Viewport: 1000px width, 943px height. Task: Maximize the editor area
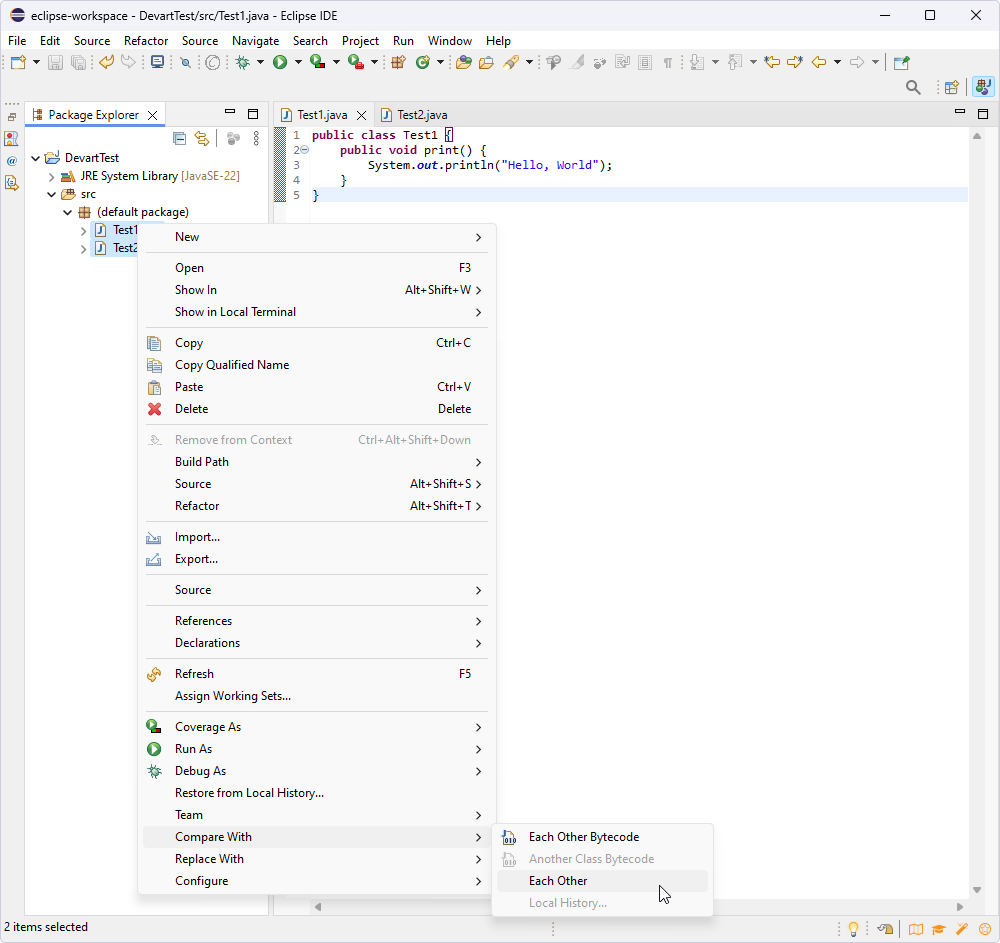click(983, 113)
